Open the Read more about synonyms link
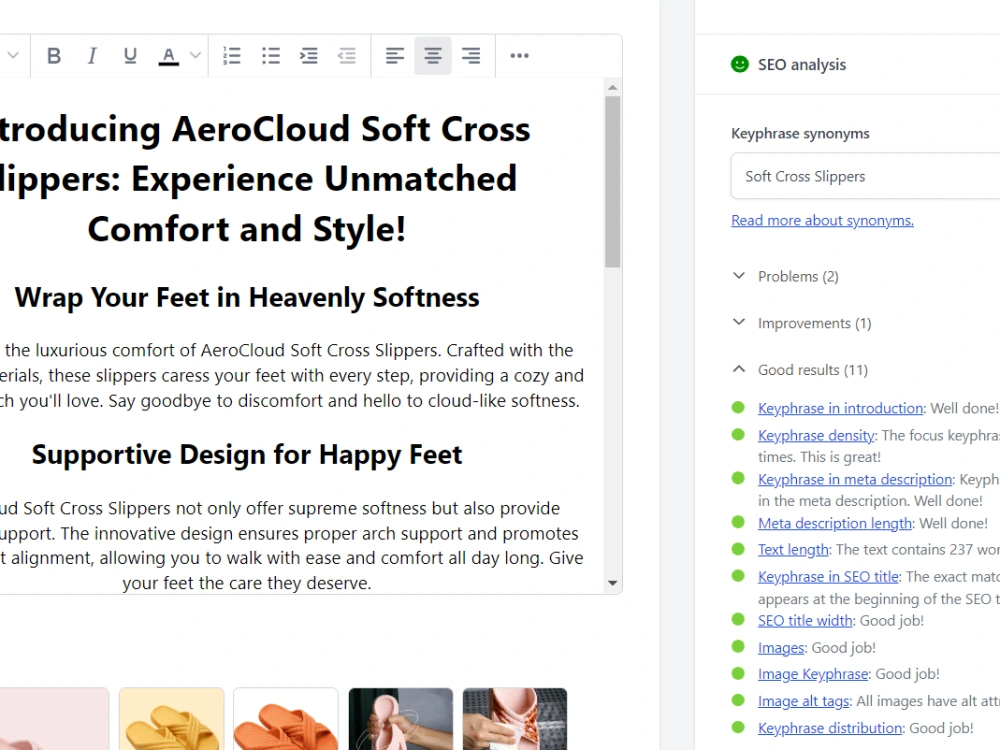 pyautogui.click(x=822, y=221)
